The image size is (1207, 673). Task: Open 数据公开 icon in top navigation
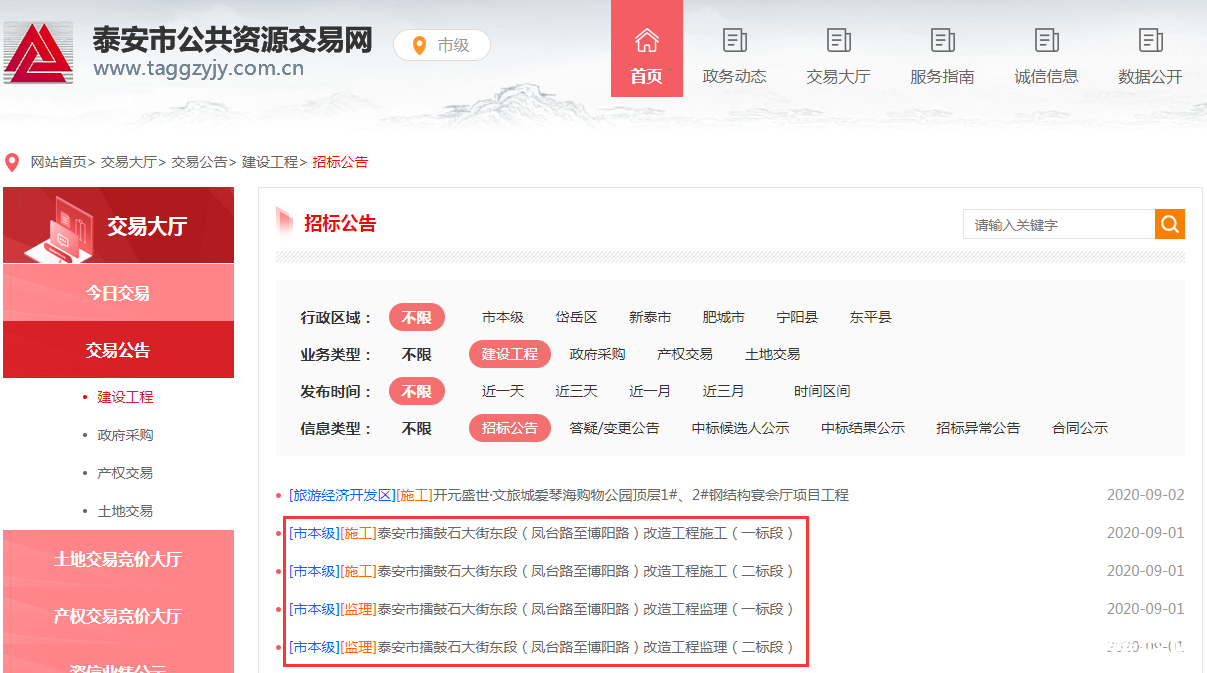[x=1151, y=41]
